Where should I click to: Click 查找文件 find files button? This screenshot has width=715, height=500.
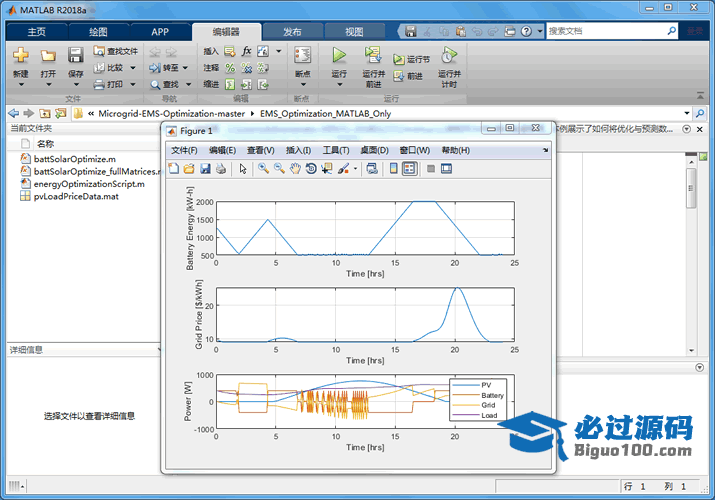pyautogui.click(x=115, y=51)
